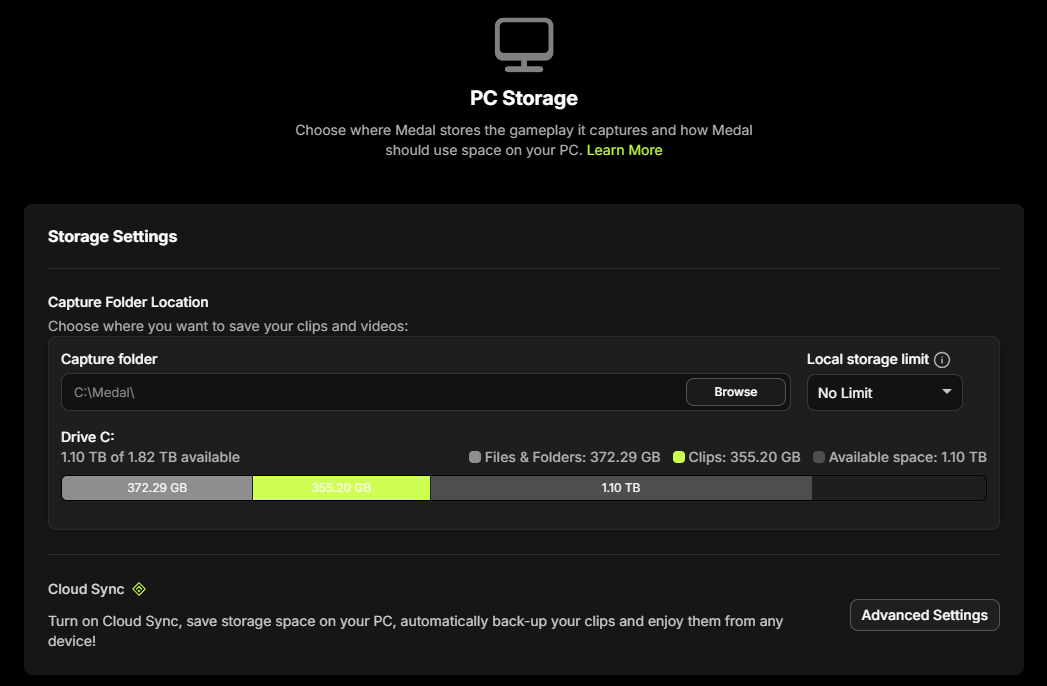Click the 1.10 TB available space segment
The width and height of the screenshot is (1047, 686).
(x=621, y=488)
